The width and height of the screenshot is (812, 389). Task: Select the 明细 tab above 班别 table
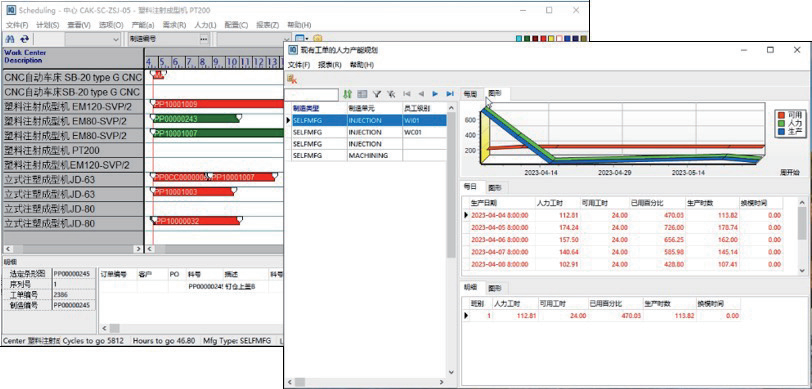[x=471, y=287]
